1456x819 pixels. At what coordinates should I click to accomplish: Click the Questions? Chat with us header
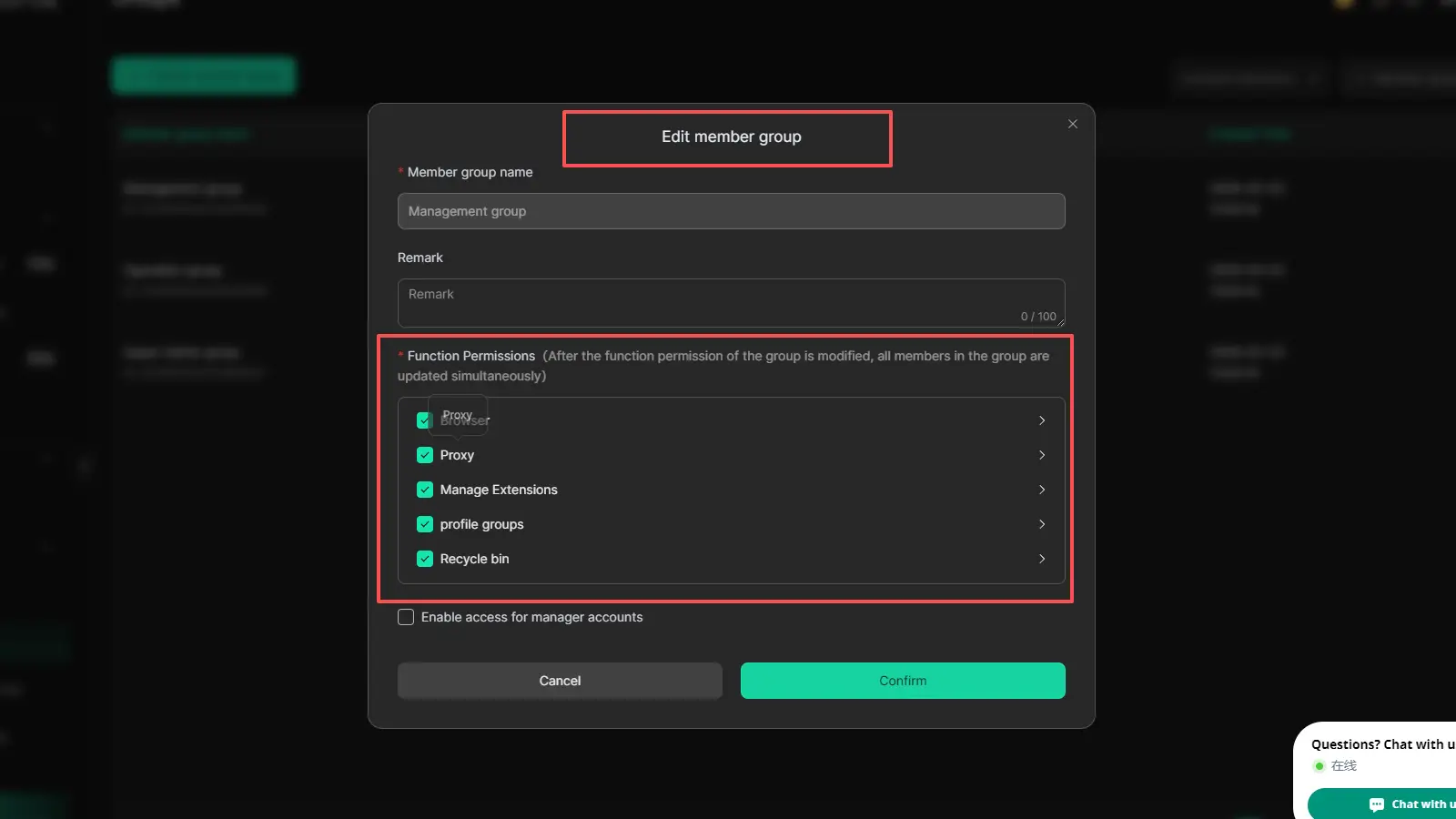1382,744
